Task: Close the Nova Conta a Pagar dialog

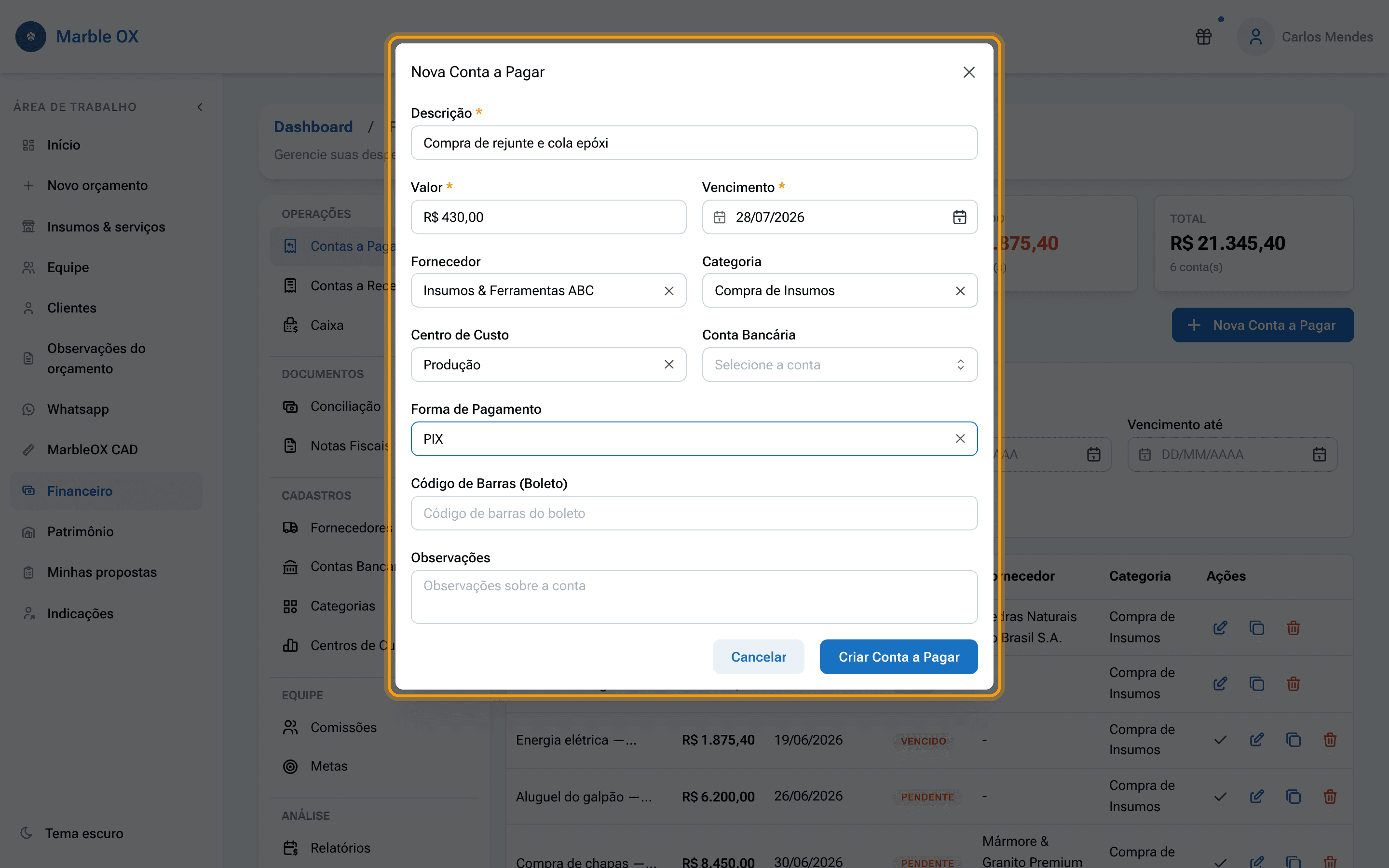Action: coord(969,72)
